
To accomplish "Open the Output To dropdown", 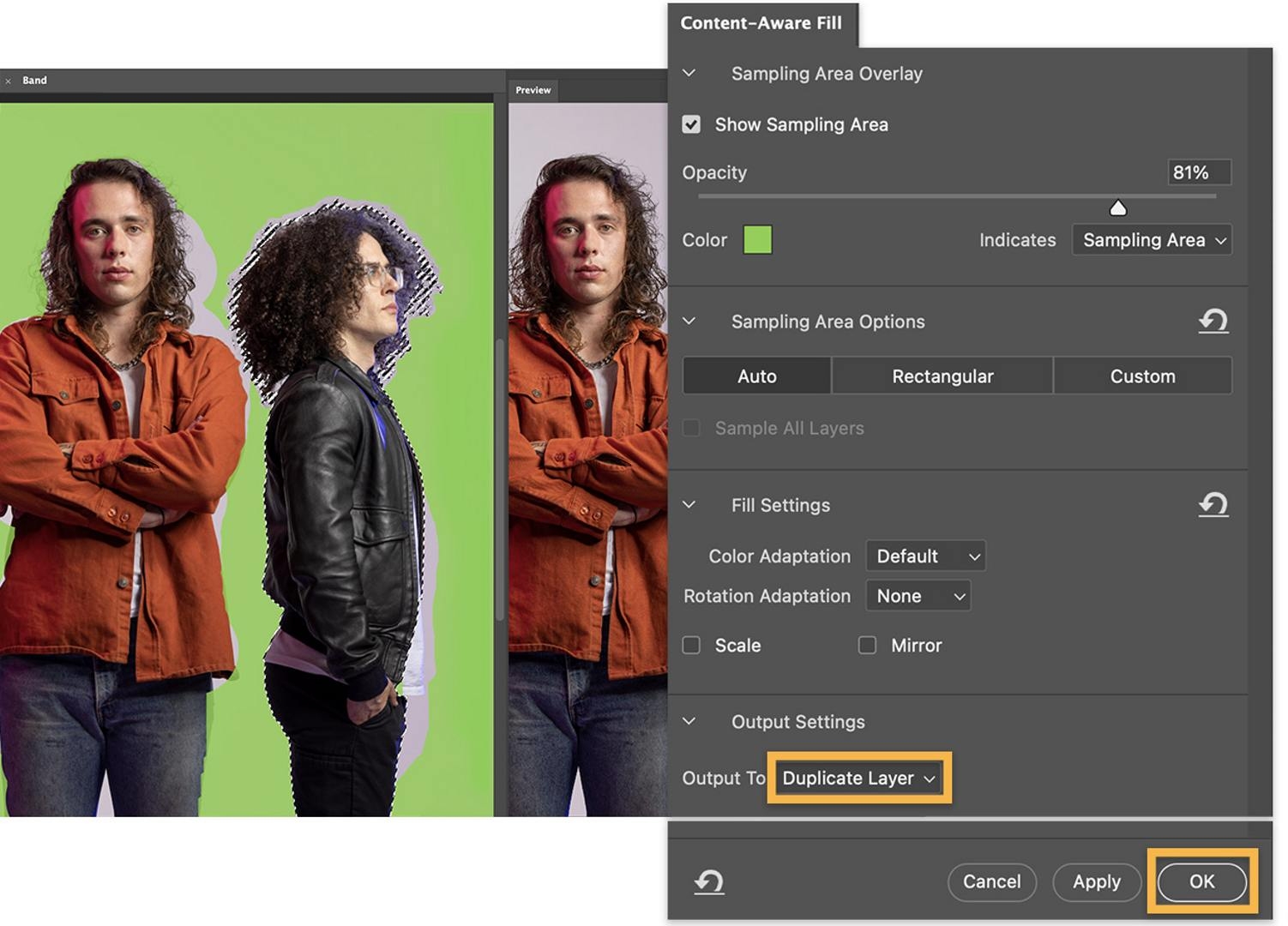I will [857, 778].
